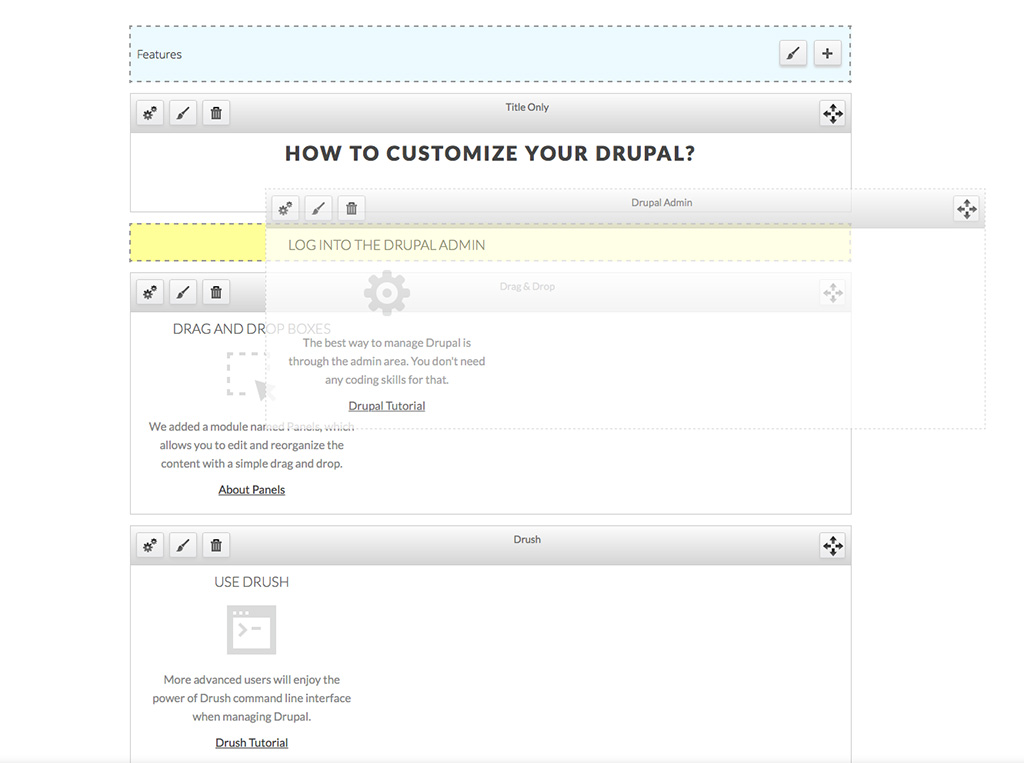Click the dashed box cursor image
This screenshot has width=1024, height=763.
[251, 376]
